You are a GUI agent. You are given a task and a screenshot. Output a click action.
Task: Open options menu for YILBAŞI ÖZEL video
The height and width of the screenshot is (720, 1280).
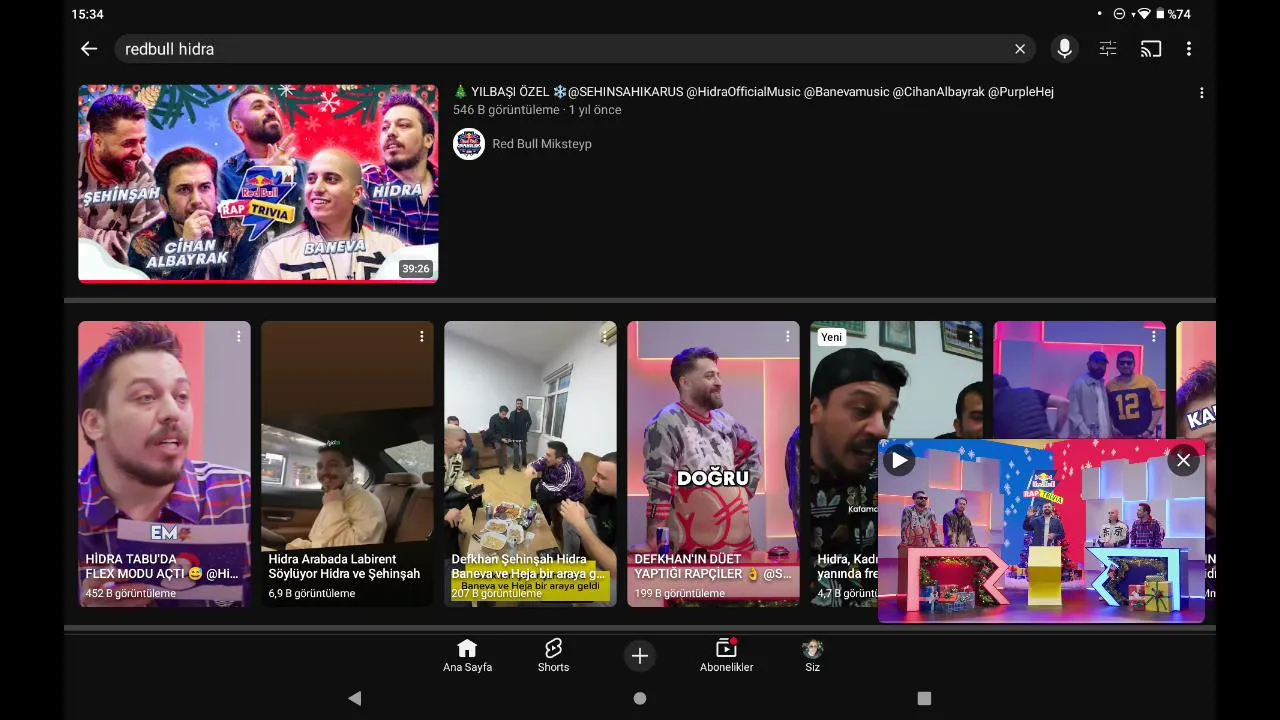pyautogui.click(x=1201, y=93)
